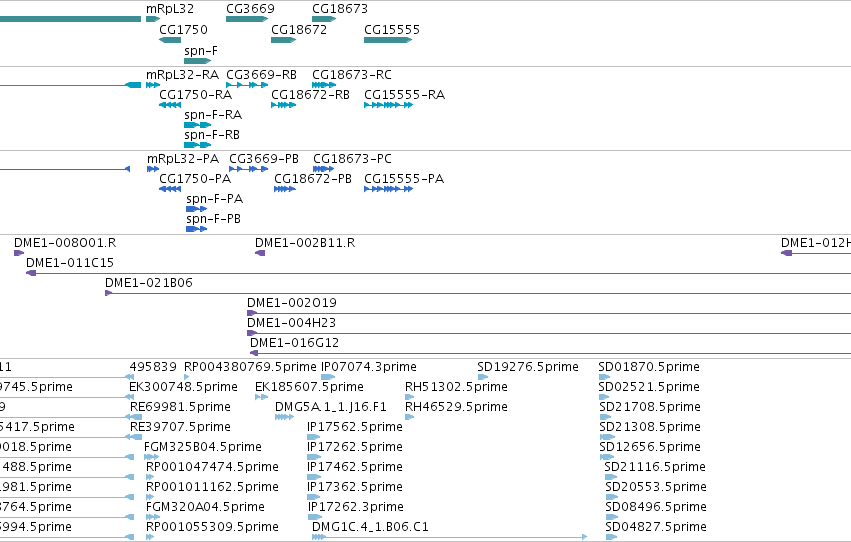Click the IP17462.5prime EST label
Image resolution: width=851 pixels, height=542 pixels.
(355, 467)
